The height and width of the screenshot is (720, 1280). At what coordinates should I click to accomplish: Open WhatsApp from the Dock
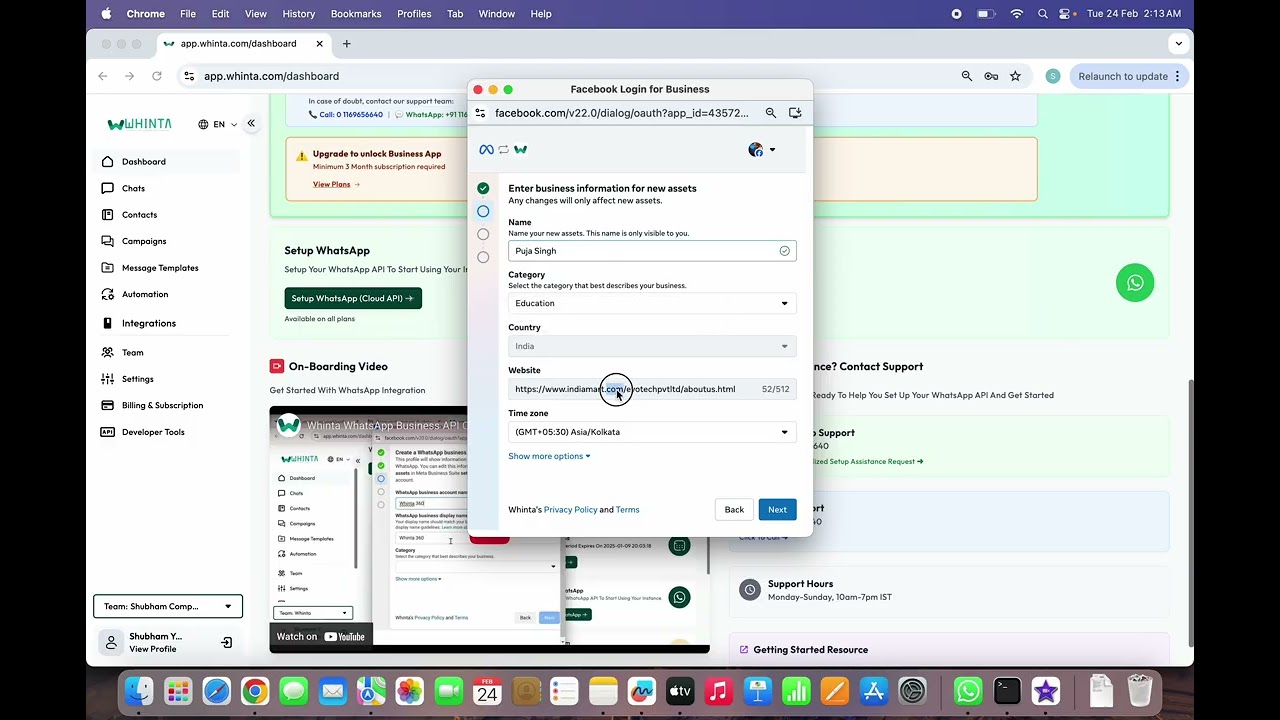point(968,691)
